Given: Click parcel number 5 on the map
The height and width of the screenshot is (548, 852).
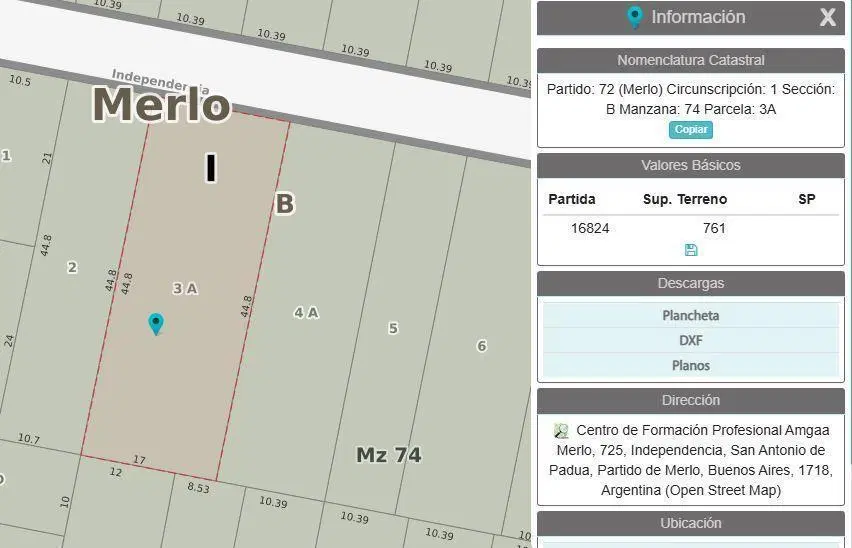Looking at the screenshot, I should coord(393,329).
